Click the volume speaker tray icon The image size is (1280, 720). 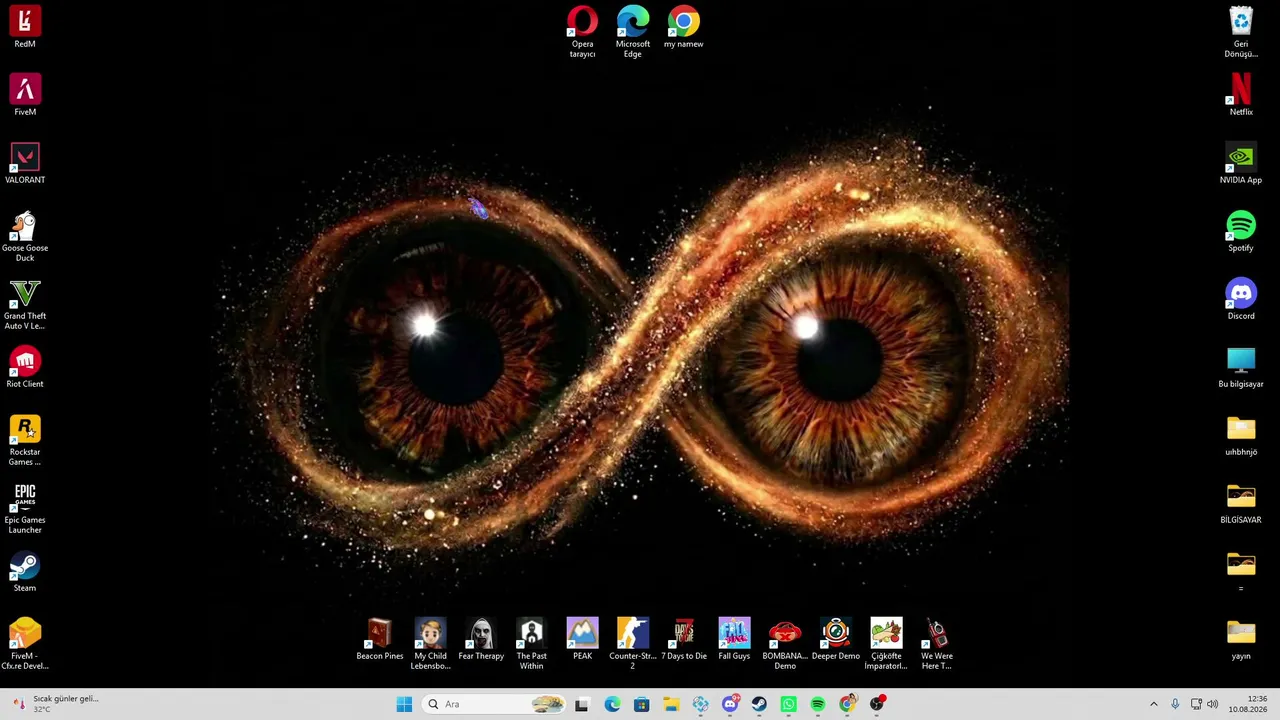[1213, 704]
